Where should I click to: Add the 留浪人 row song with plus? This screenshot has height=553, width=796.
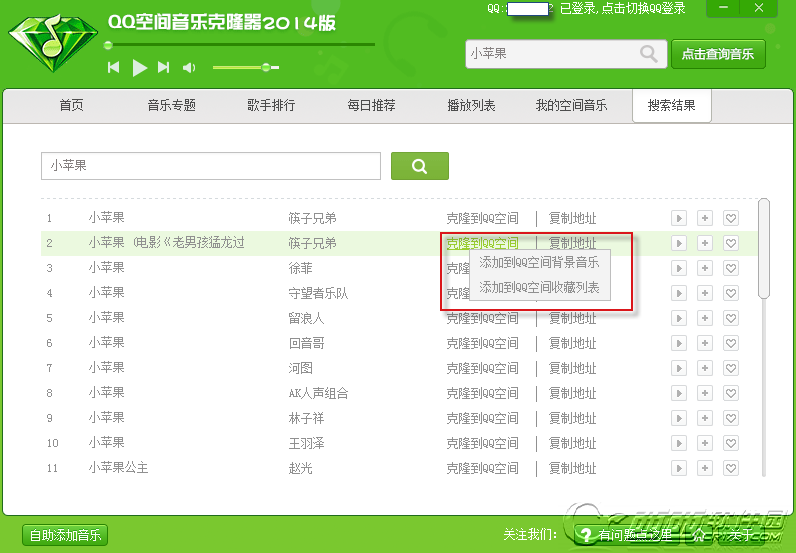(705, 318)
